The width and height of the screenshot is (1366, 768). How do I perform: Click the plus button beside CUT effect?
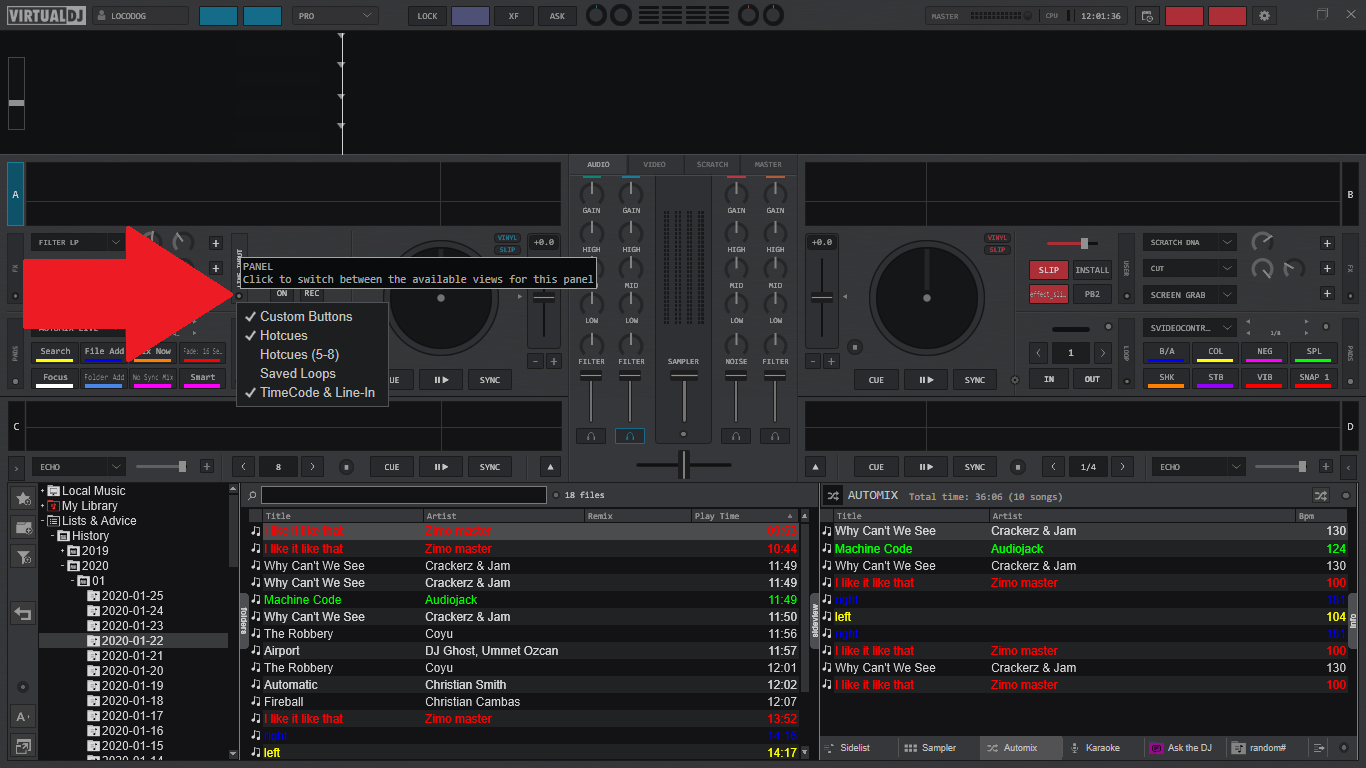click(1327, 269)
